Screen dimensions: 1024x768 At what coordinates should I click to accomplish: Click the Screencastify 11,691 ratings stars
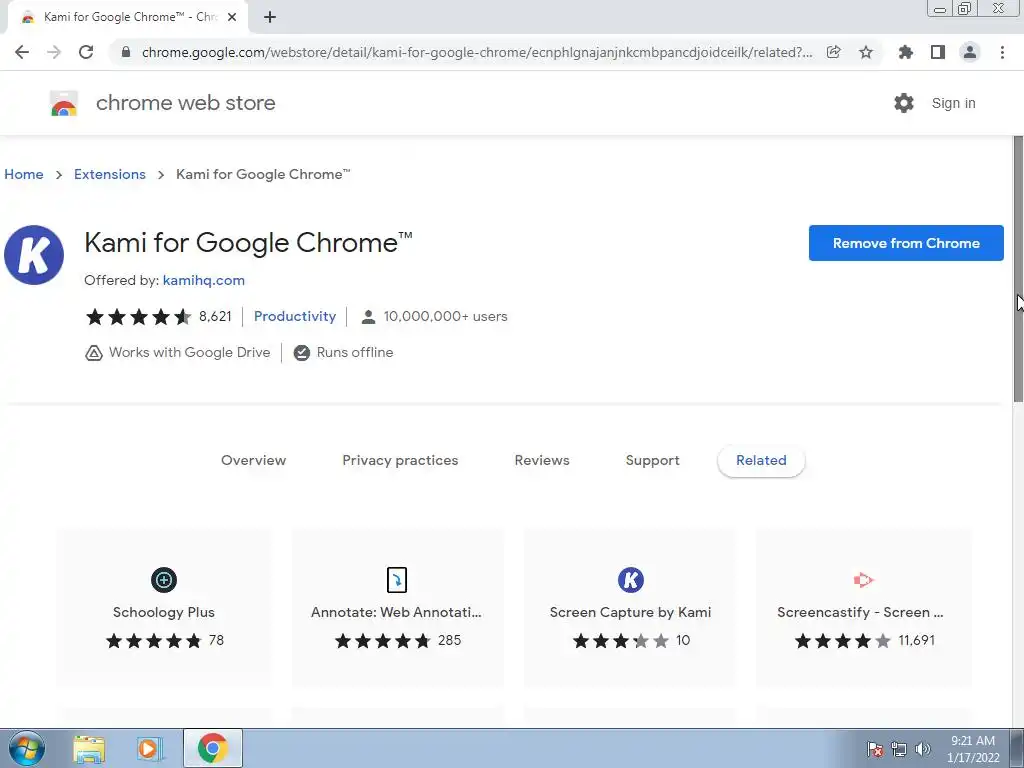pyautogui.click(x=842, y=641)
